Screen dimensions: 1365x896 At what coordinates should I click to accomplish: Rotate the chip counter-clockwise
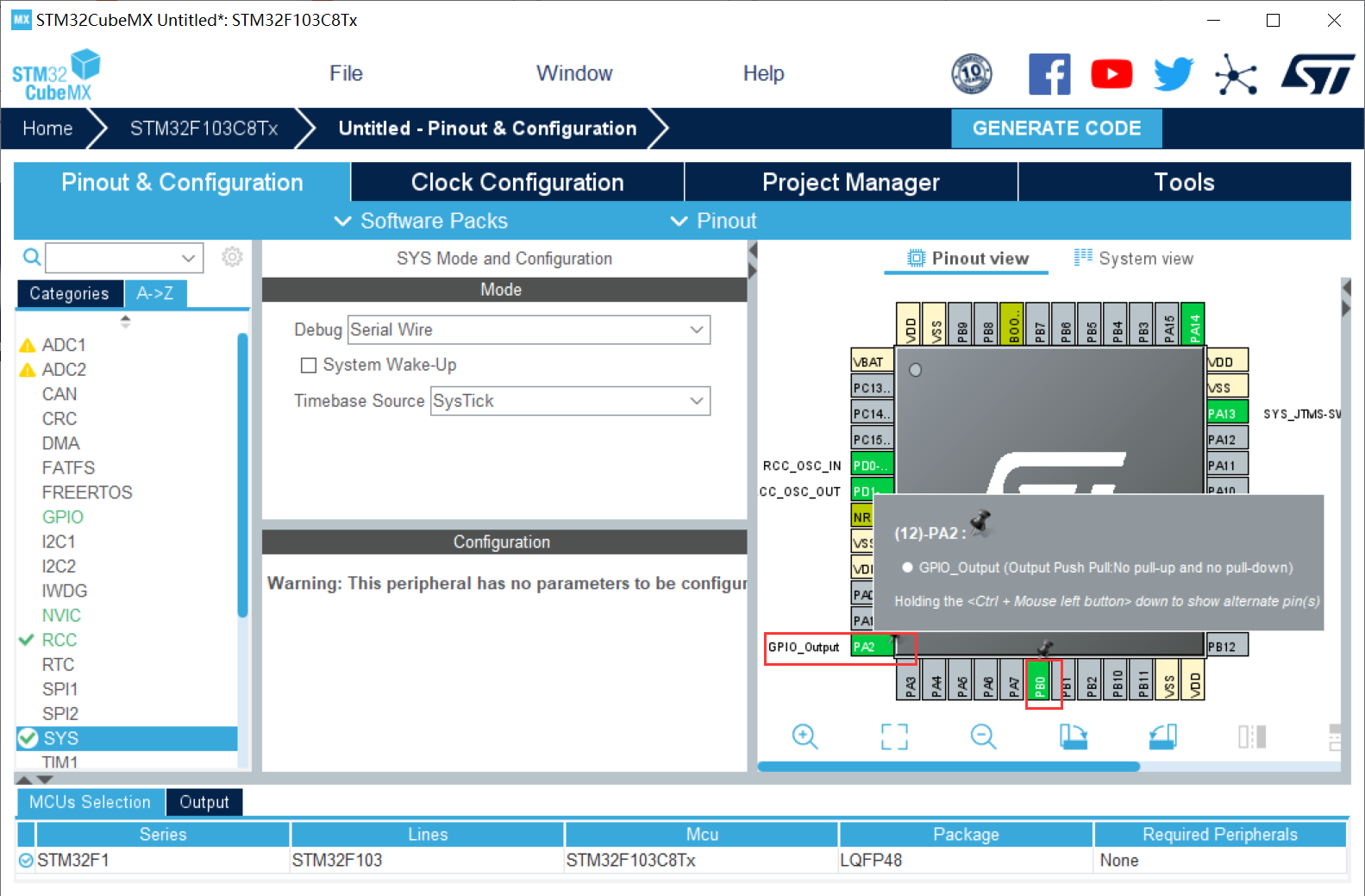pos(1162,736)
